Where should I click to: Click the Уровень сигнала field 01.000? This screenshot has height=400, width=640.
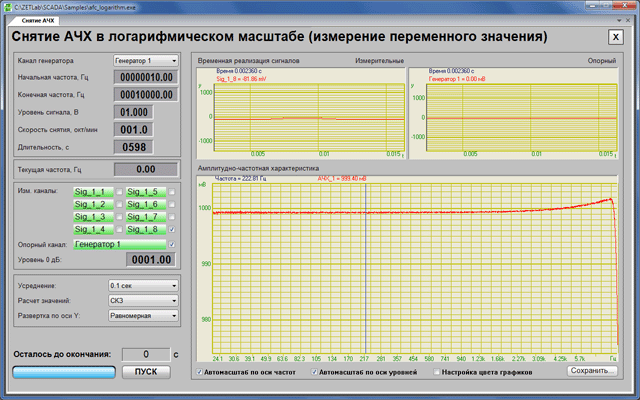click(133, 112)
